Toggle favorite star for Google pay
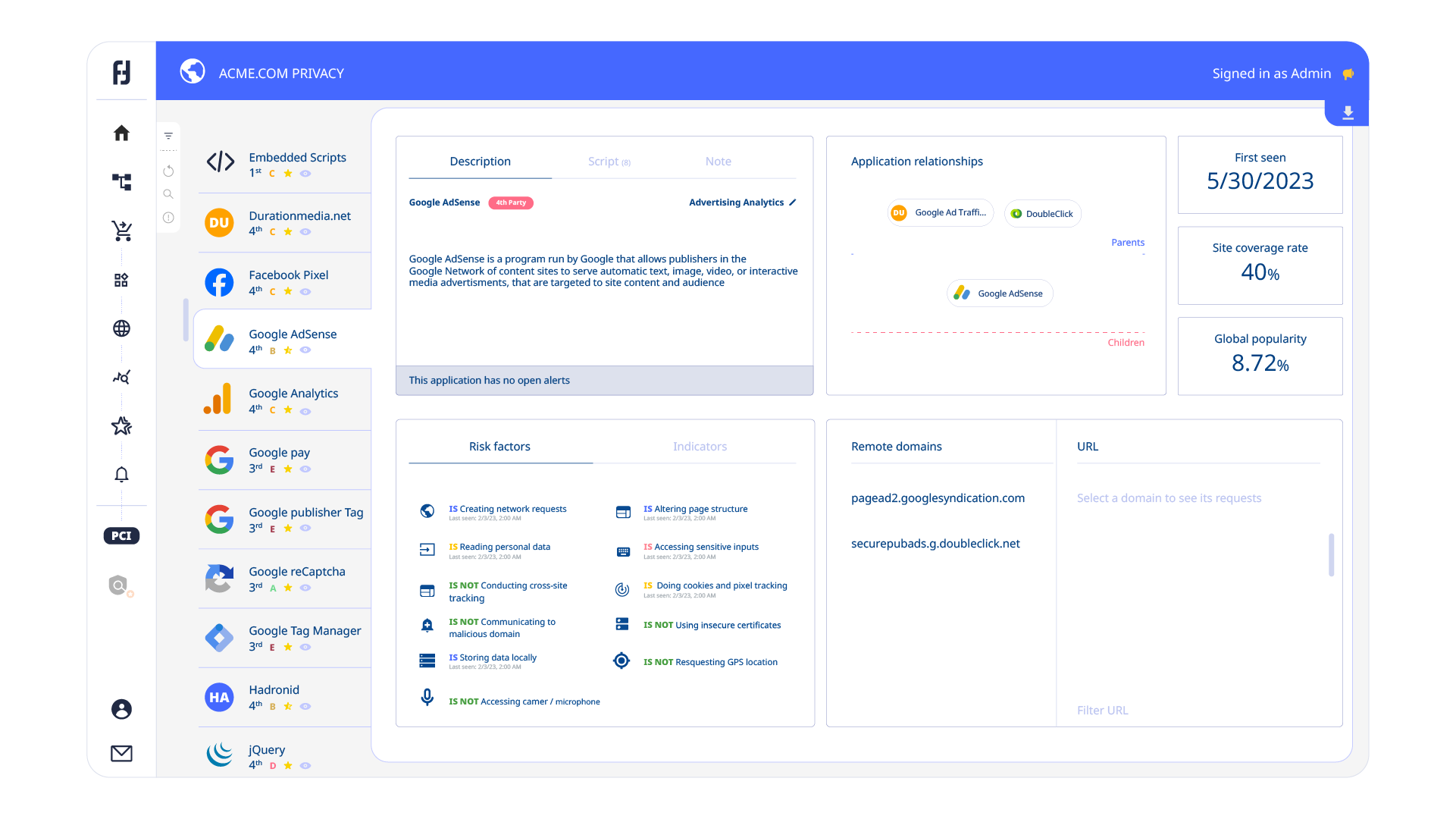Screen dimensions: 1456x819 pos(288,469)
